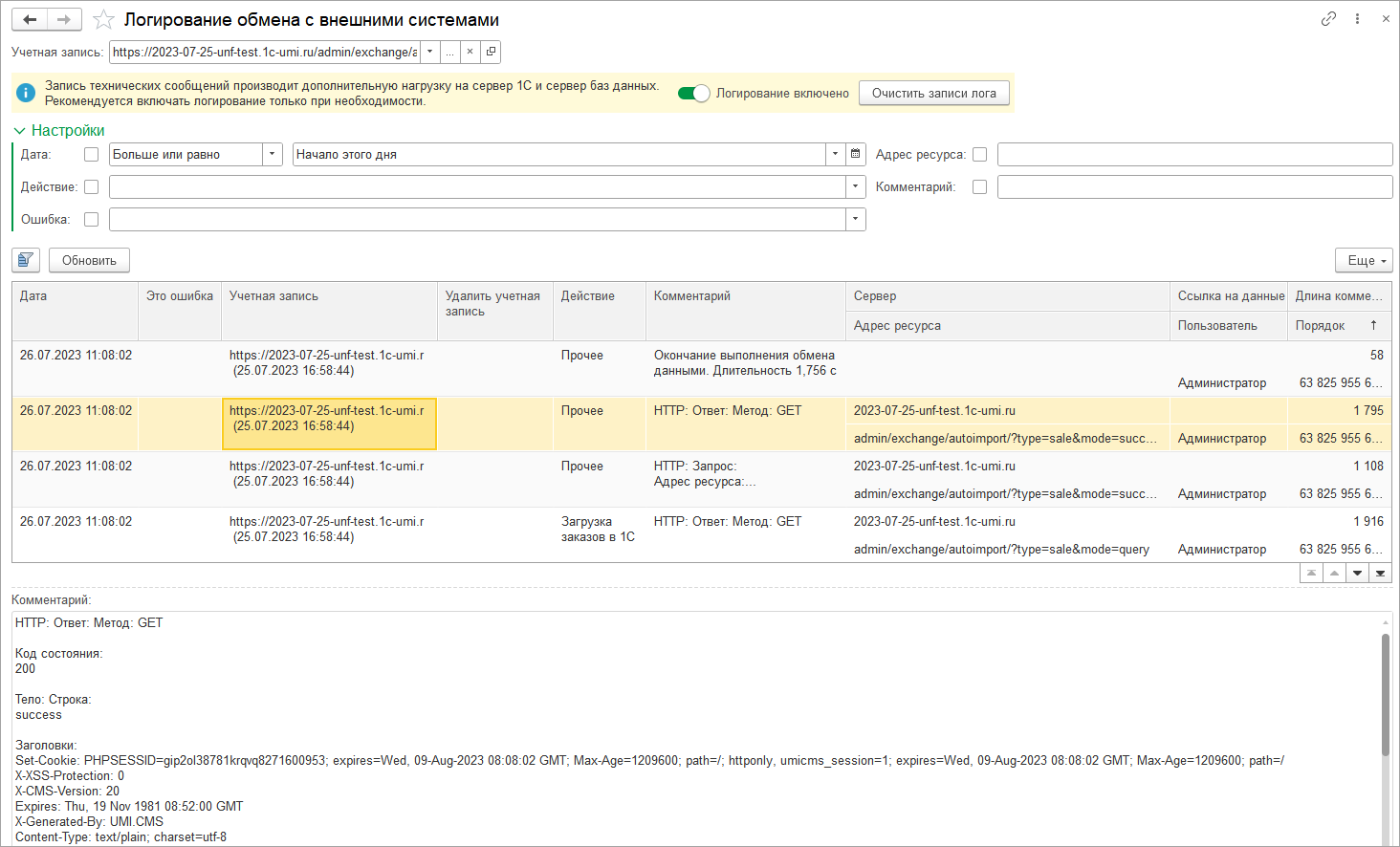Copy link to this form icon
Image resolution: width=1400 pixels, height=847 pixels.
tap(1328, 19)
